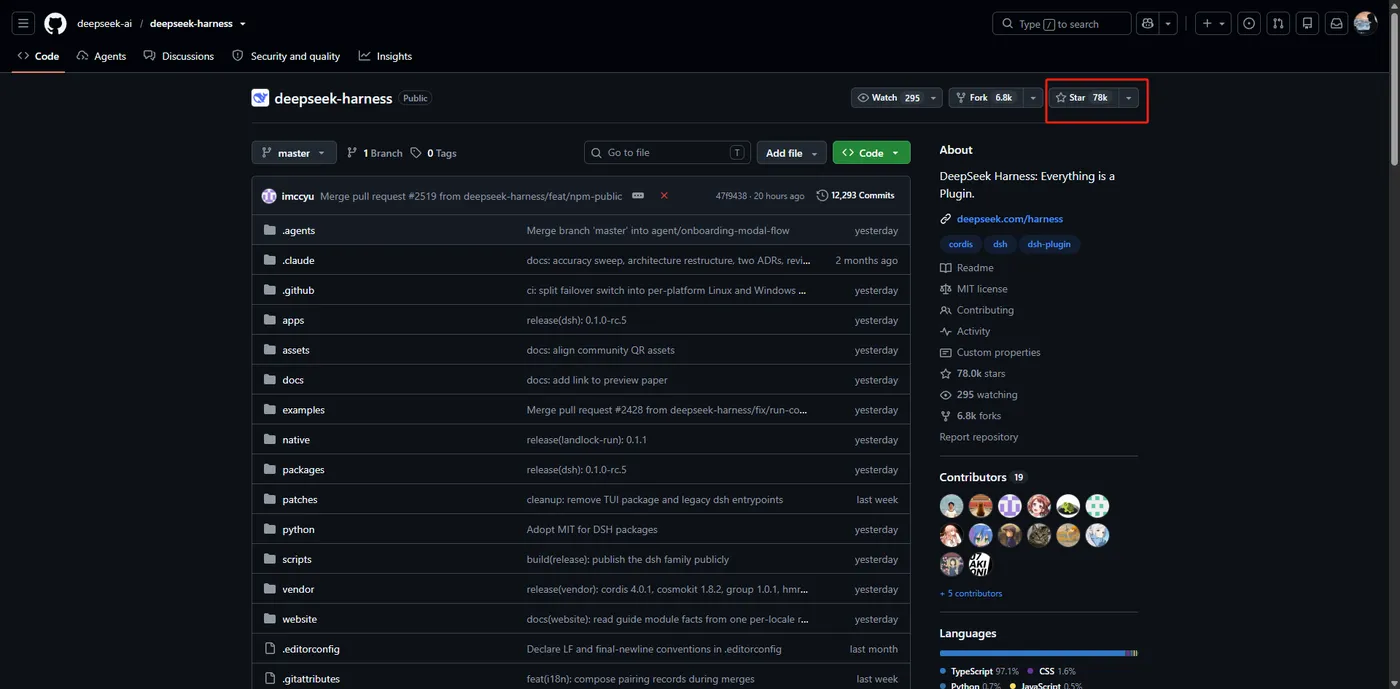
Task: View the 1 Branch link
Action: tap(374, 153)
